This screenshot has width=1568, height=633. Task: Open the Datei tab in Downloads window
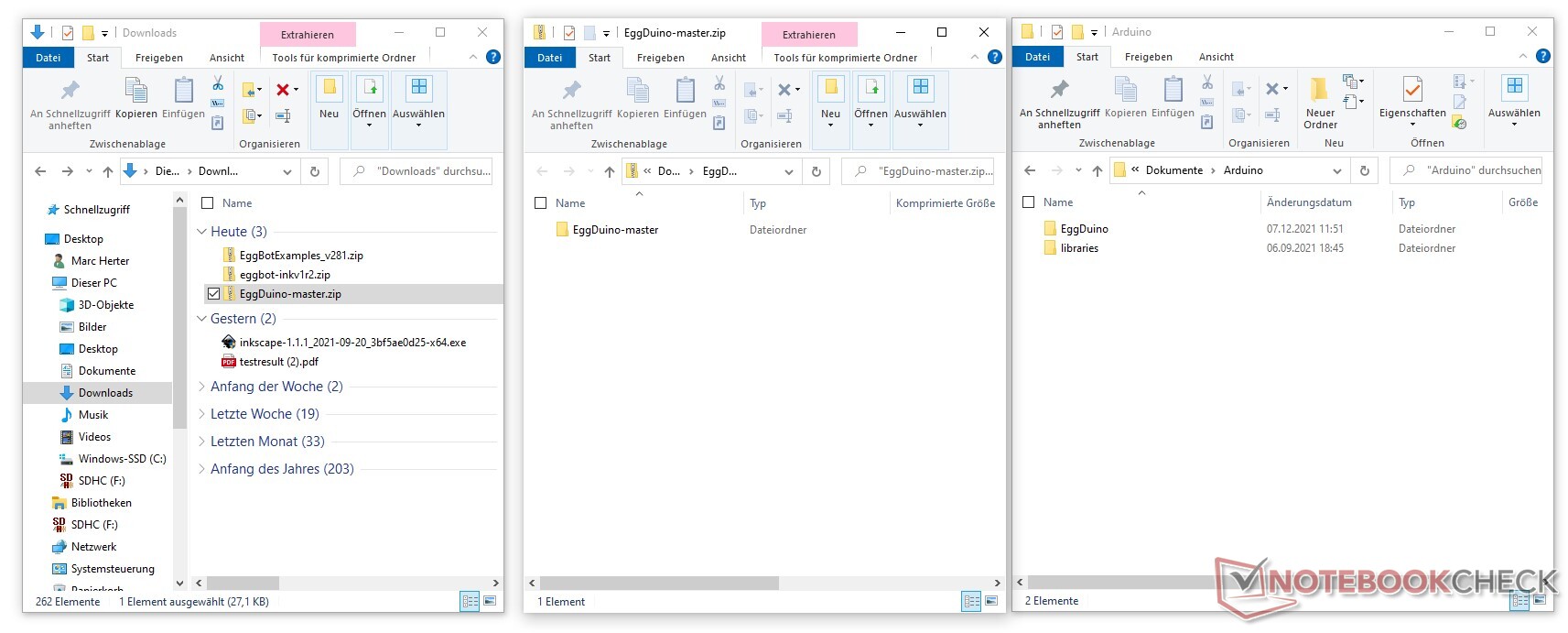pyautogui.click(x=49, y=57)
